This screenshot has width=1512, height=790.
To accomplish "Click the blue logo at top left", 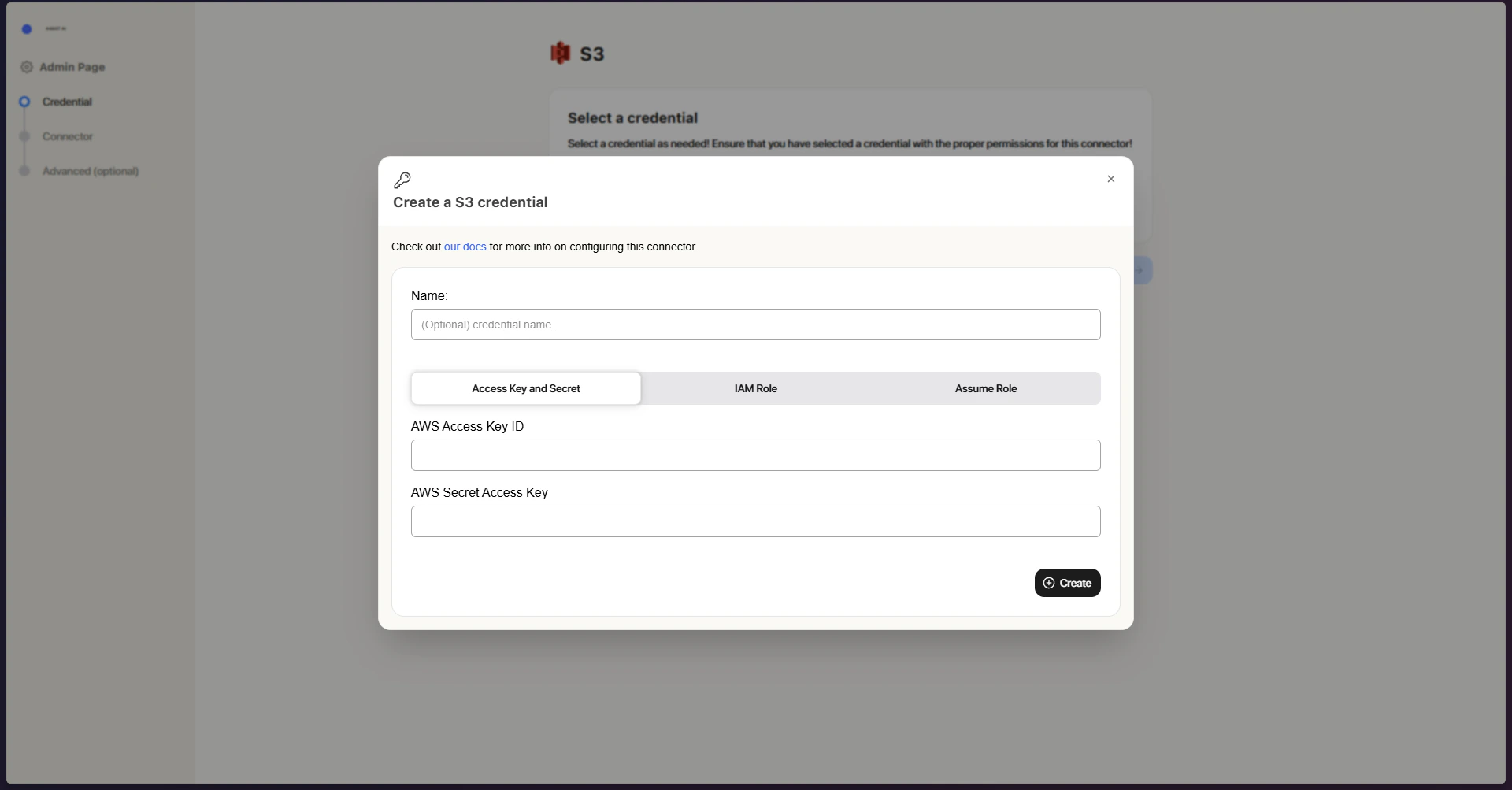I will coord(27,28).
